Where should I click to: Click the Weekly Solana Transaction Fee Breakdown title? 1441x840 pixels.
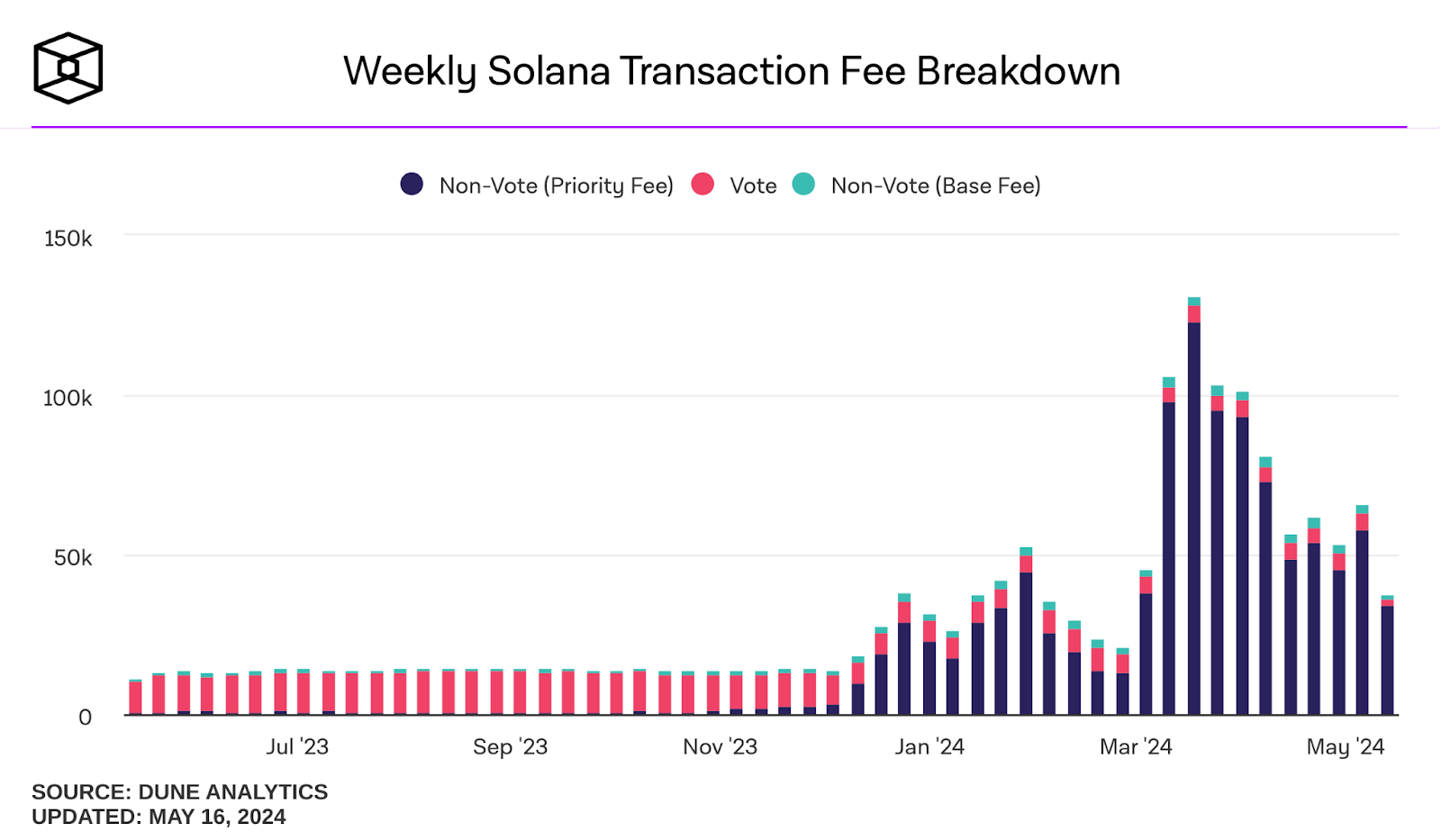[x=731, y=71]
